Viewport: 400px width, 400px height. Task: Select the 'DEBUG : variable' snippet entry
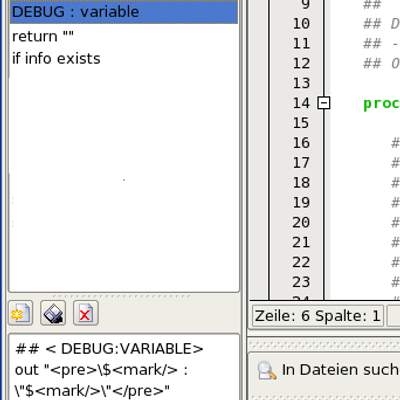click(x=124, y=12)
